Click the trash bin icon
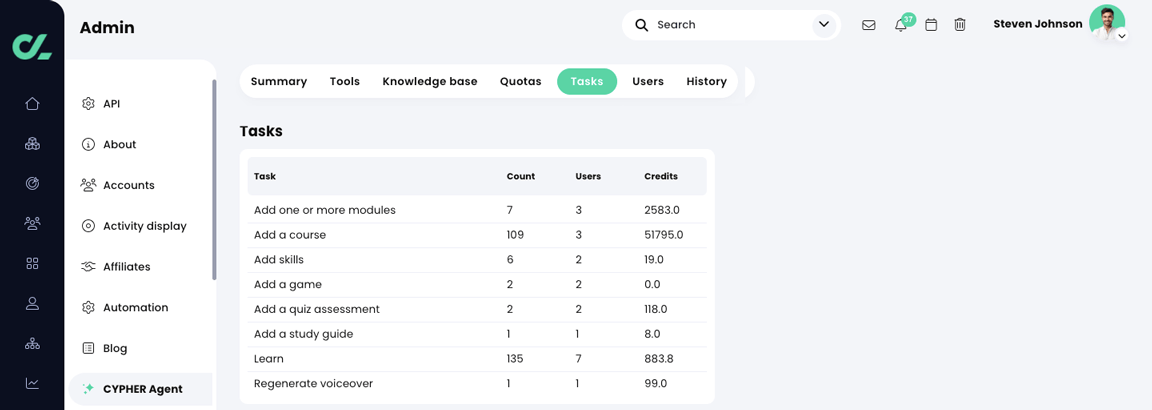This screenshot has width=1152, height=410. (960, 25)
